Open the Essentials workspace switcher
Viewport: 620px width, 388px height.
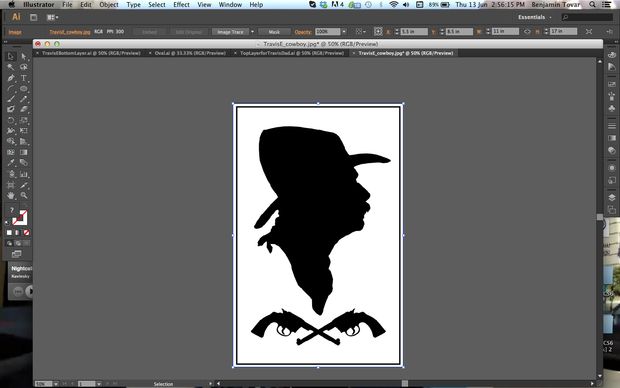click(x=535, y=17)
